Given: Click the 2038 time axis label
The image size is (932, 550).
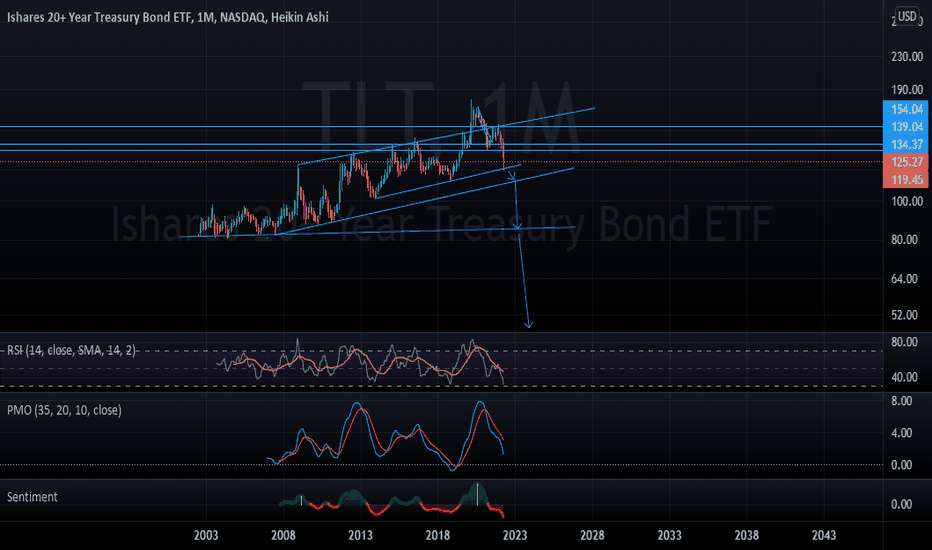Looking at the screenshot, I should click(747, 535).
